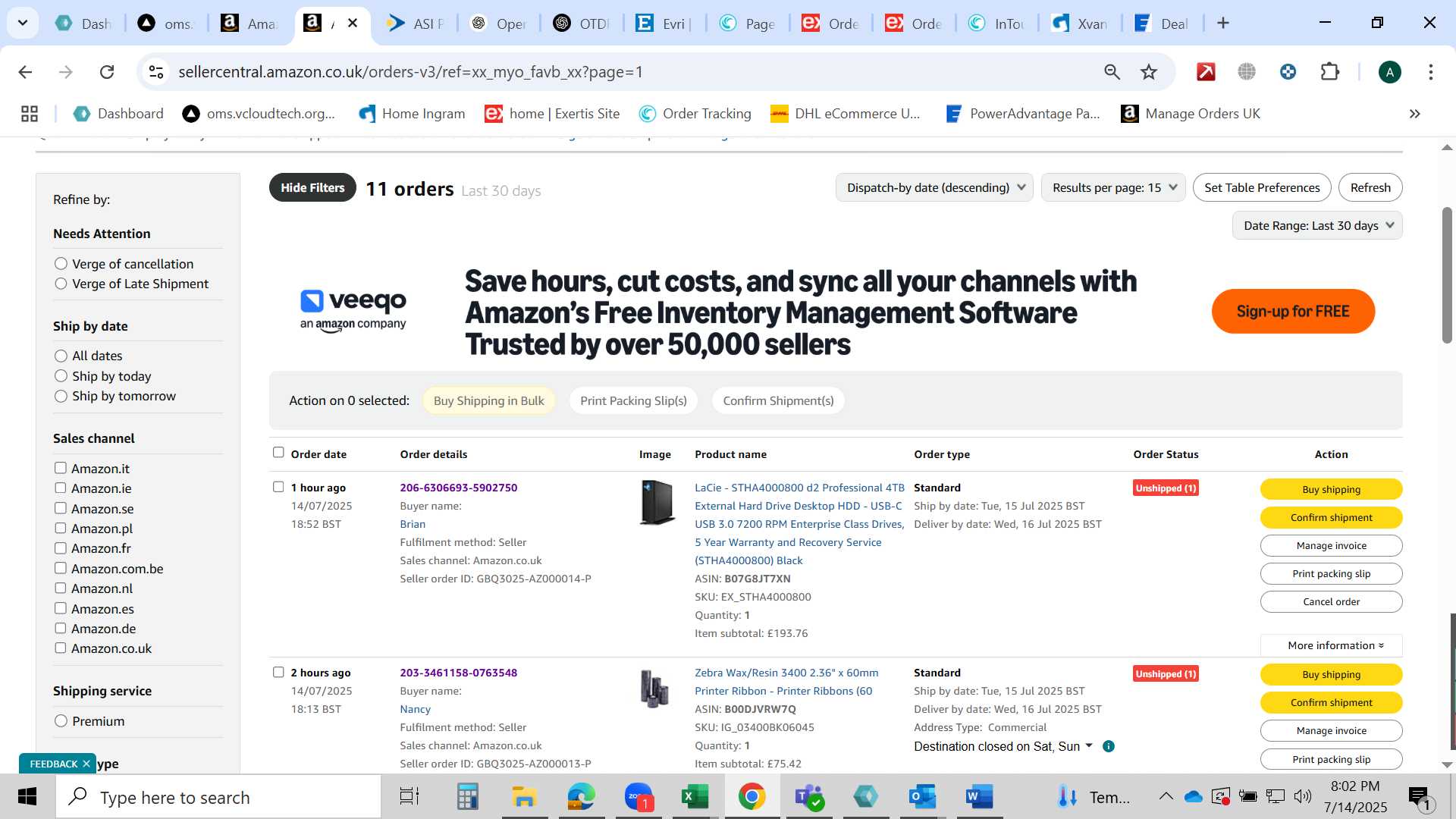Click the browser back arrow
Image resolution: width=1456 pixels, height=819 pixels.
coord(25,72)
